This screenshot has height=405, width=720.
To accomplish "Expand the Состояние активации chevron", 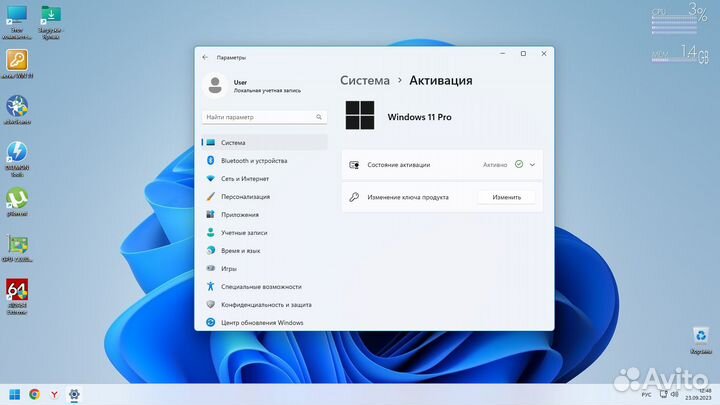I will pyautogui.click(x=532, y=165).
